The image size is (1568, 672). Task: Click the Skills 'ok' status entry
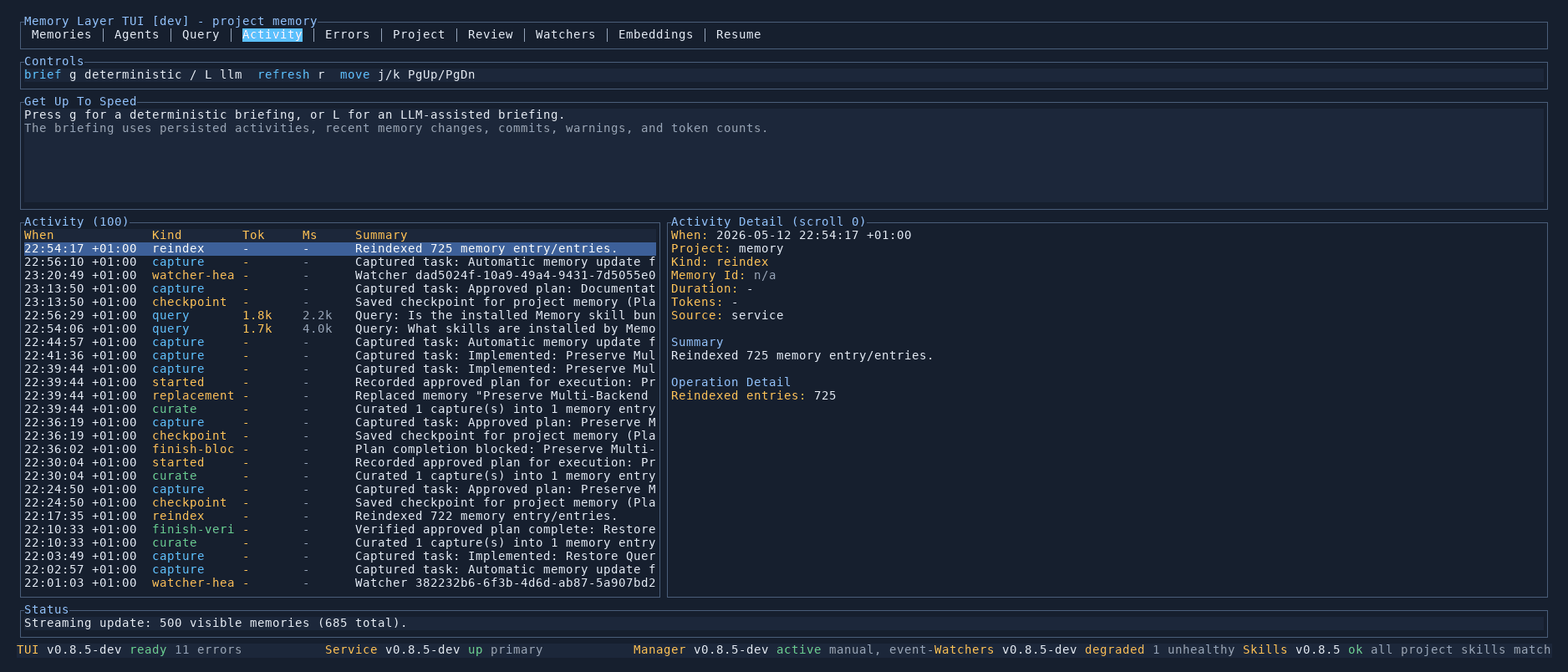point(1356,650)
